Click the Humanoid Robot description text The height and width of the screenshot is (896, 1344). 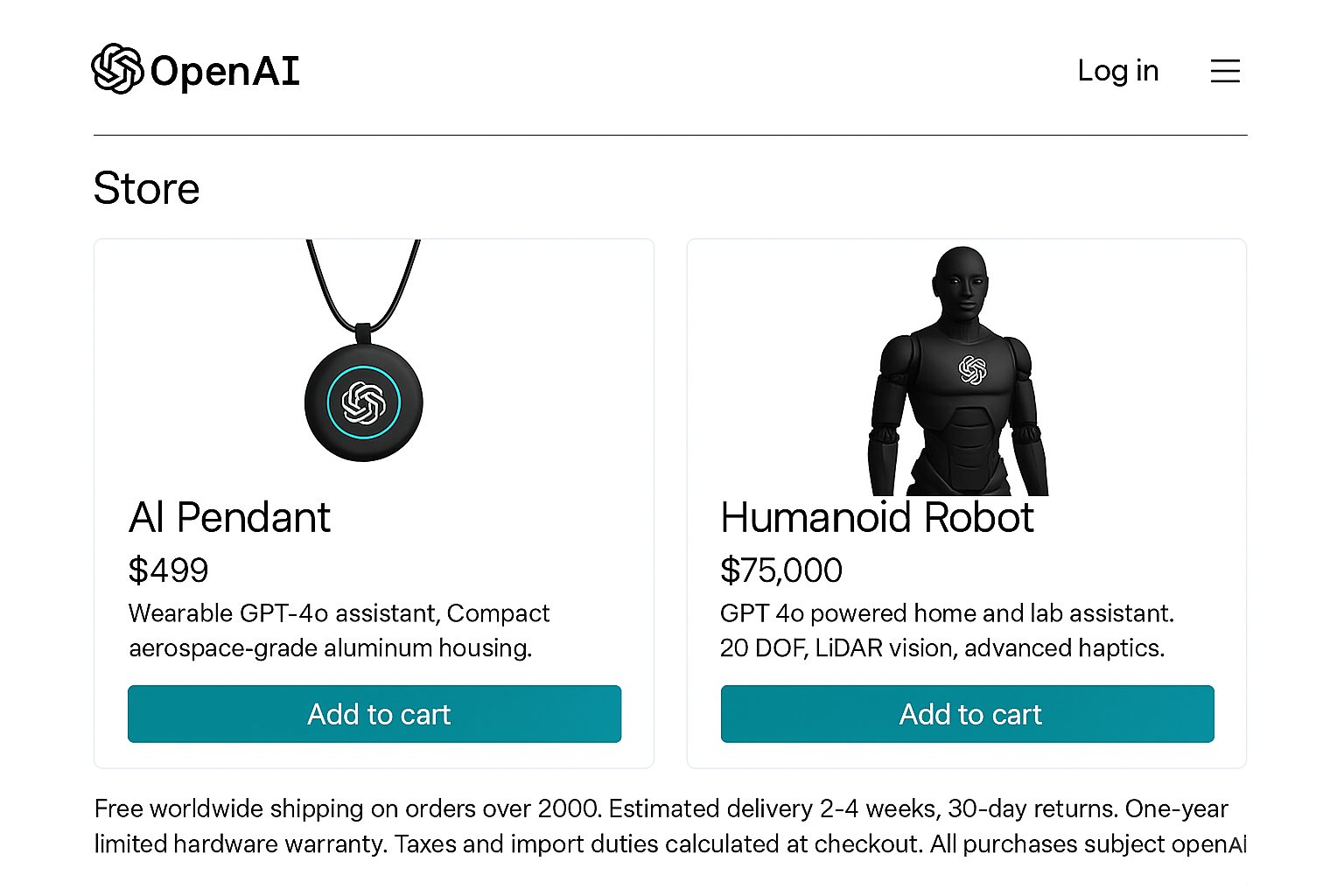(x=945, y=631)
